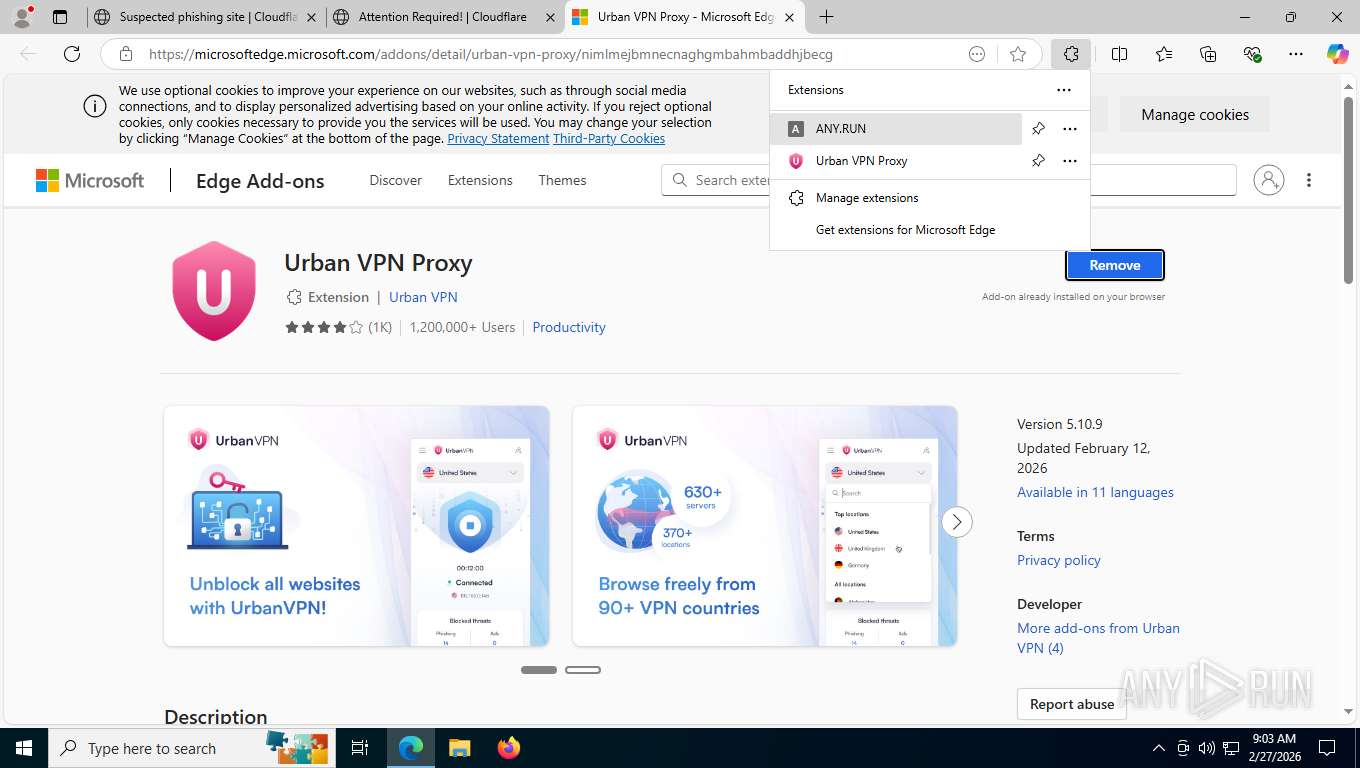Open Browser essentials icon
Viewport: 1360px width, 768px height.
[x=1252, y=54]
